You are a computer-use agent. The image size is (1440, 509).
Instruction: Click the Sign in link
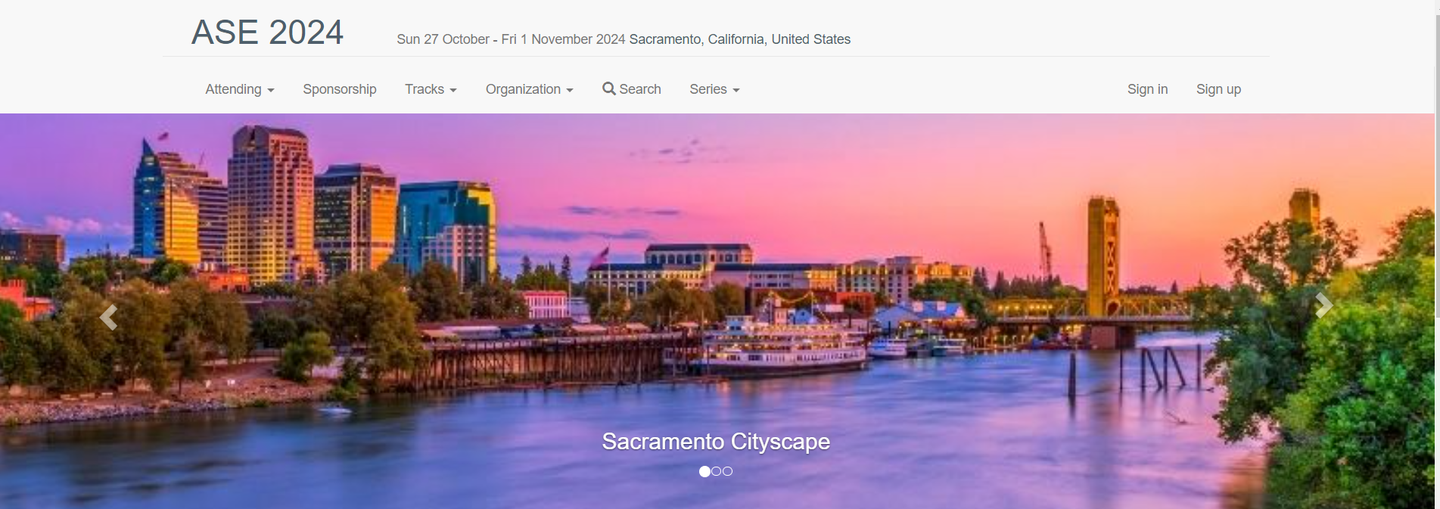click(1148, 89)
